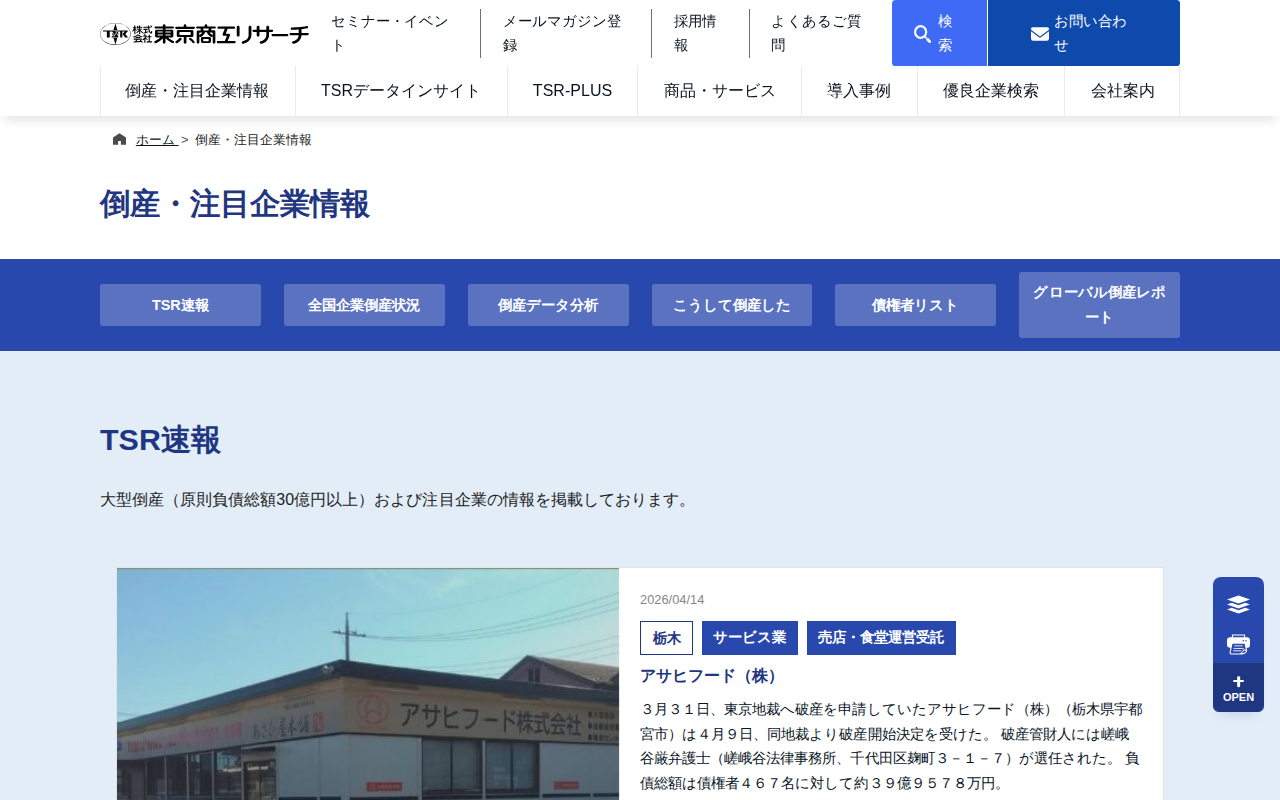Open the 会社案内 menu
This screenshot has height=800, width=1280.
pyautogui.click(x=1122, y=91)
